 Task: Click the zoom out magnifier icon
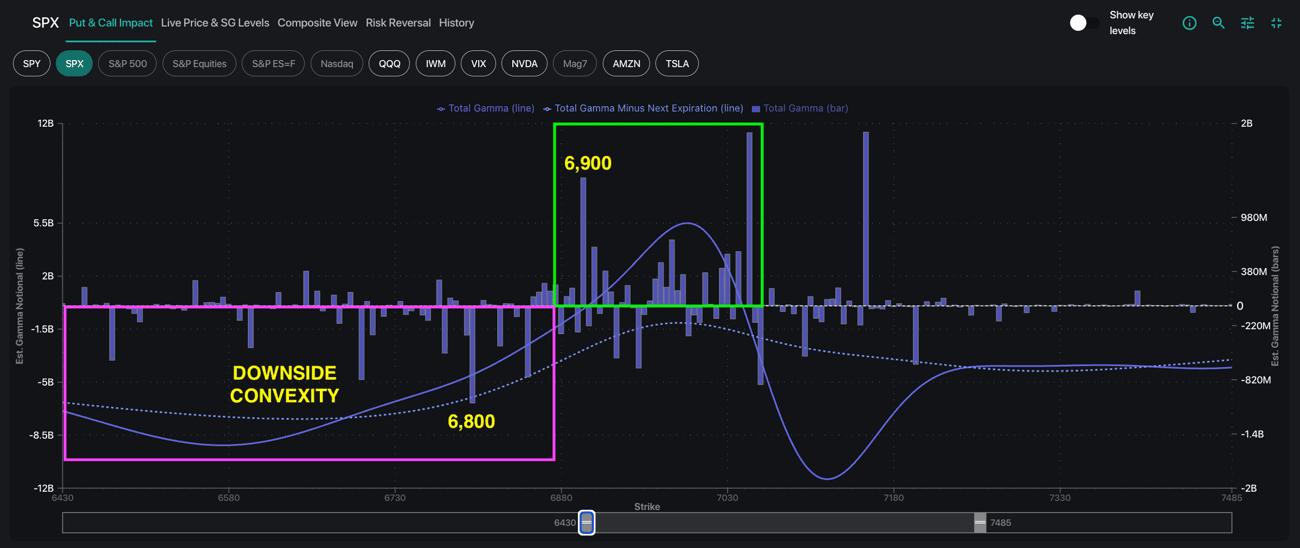pyautogui.click(x=1218, y=23)
